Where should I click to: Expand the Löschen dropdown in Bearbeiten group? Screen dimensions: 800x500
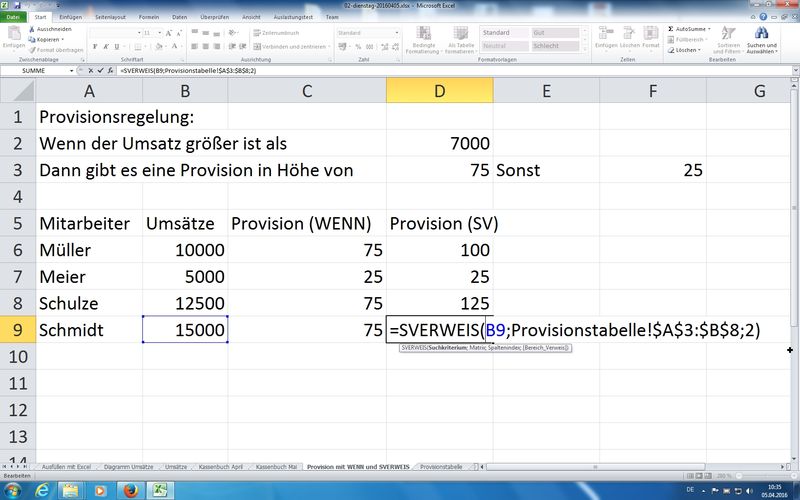[699, 49]
